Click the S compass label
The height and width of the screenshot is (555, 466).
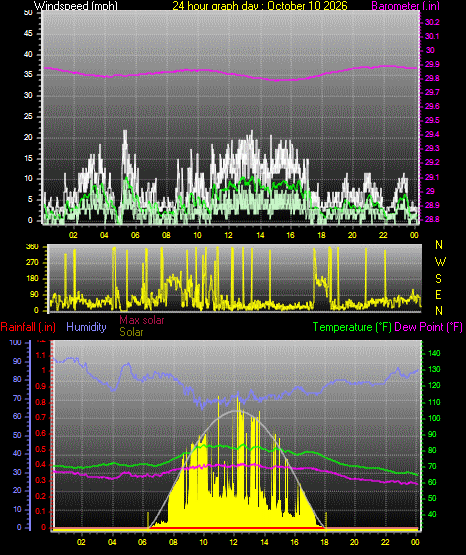[x=438, y=279]
